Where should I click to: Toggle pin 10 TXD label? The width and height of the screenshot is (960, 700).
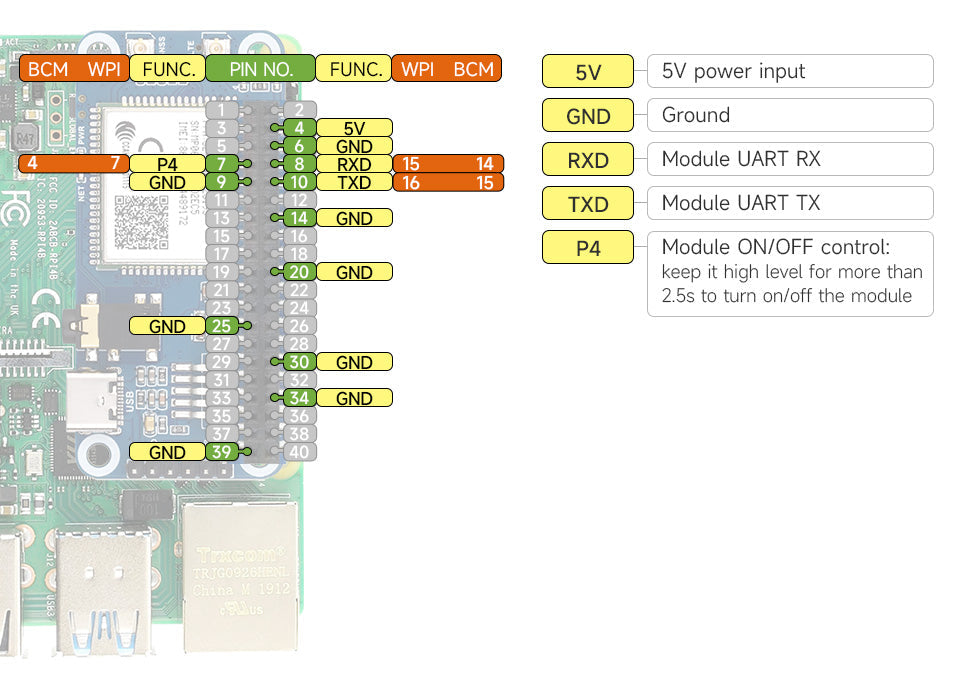tap(352, 182)
